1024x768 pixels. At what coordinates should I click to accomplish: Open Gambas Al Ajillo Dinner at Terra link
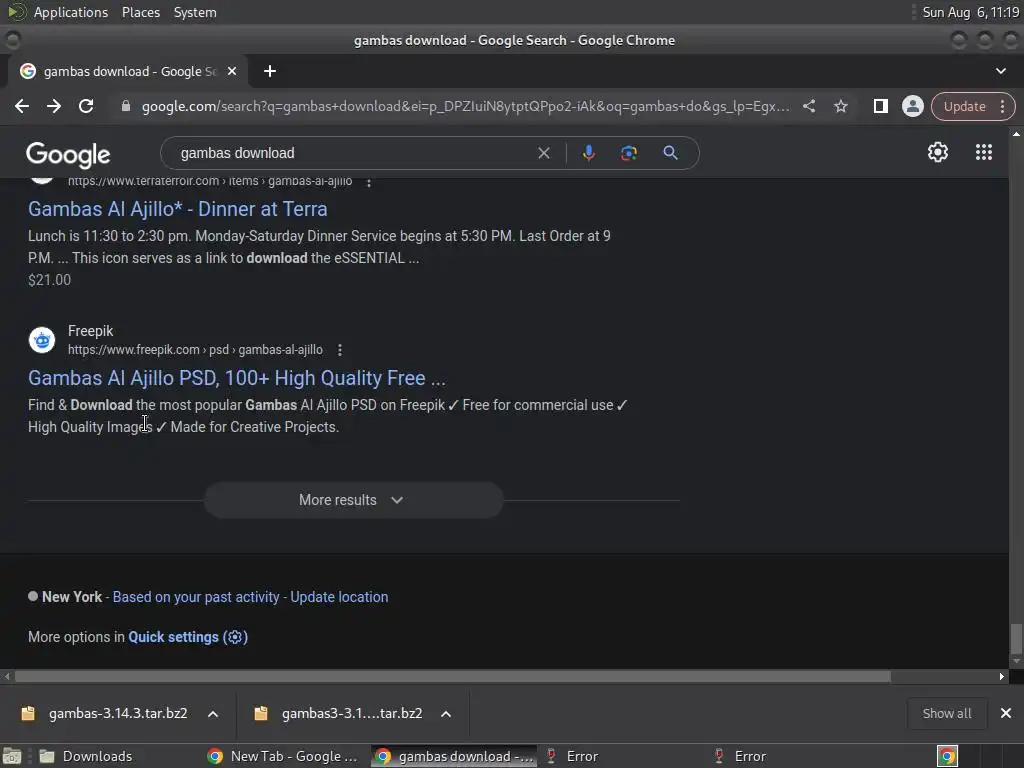178,209
